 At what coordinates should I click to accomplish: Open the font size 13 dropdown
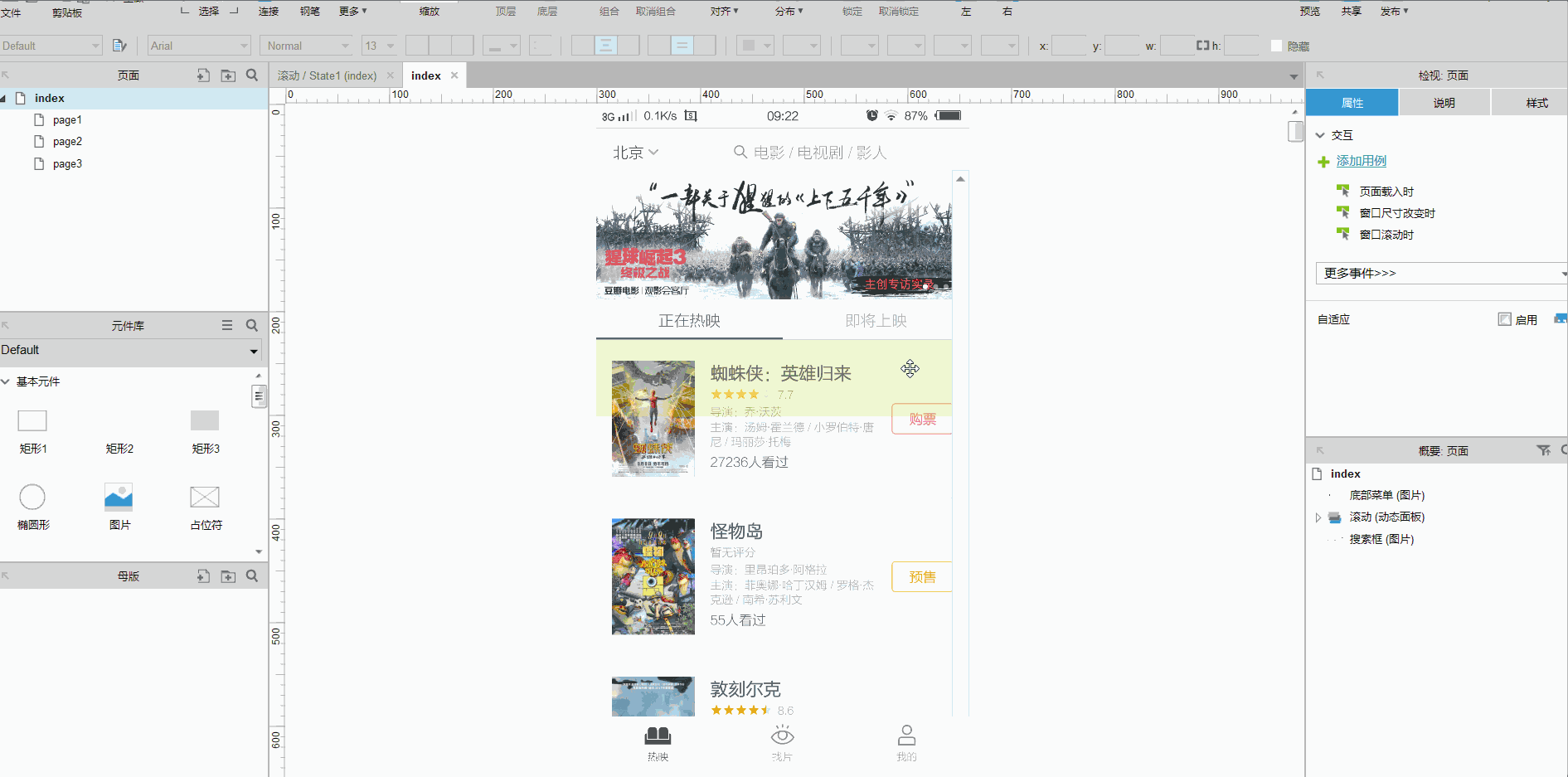coord(379,46)
